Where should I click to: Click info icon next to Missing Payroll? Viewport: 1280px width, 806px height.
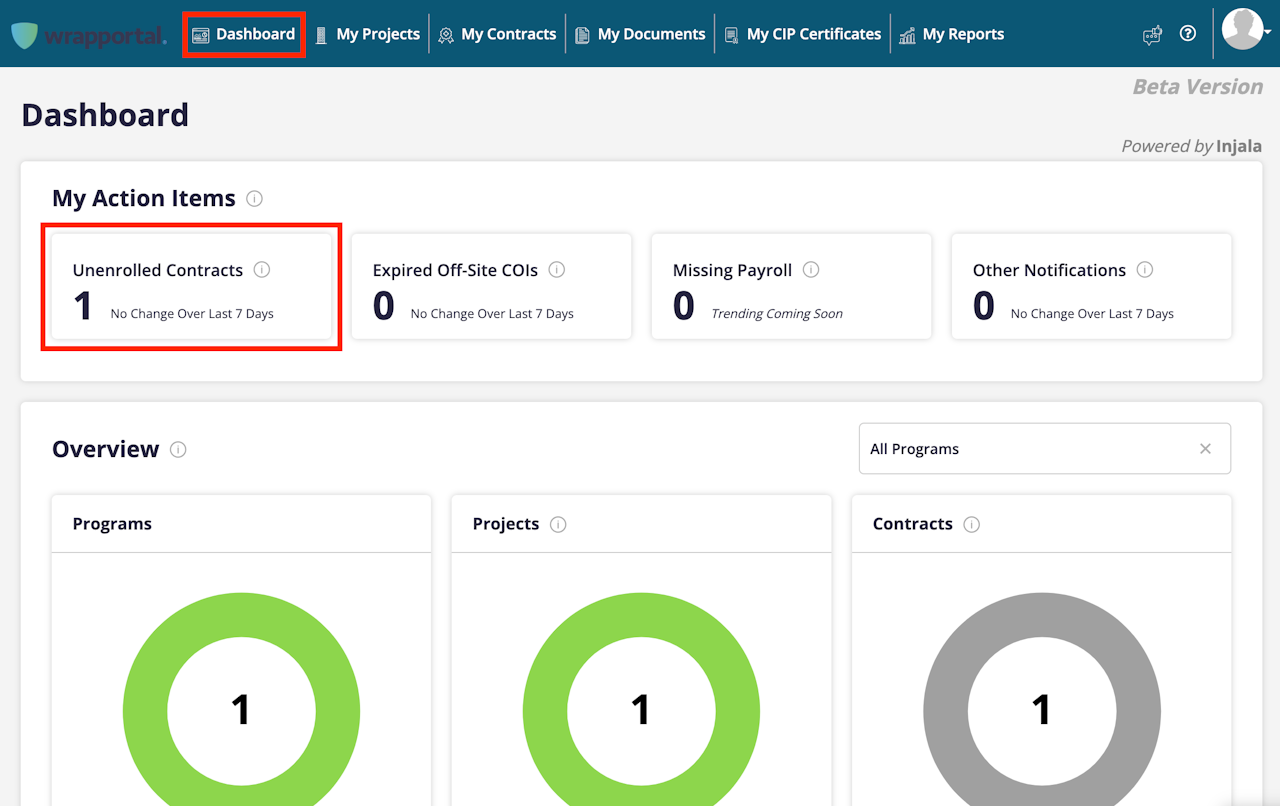pyautogui.click(x=811, y=270)
